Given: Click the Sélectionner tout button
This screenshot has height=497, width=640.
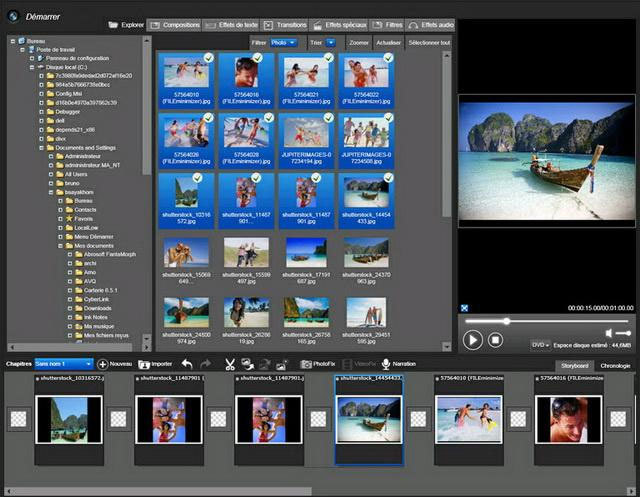Looking at the screenshot, I should coord(430,43).
